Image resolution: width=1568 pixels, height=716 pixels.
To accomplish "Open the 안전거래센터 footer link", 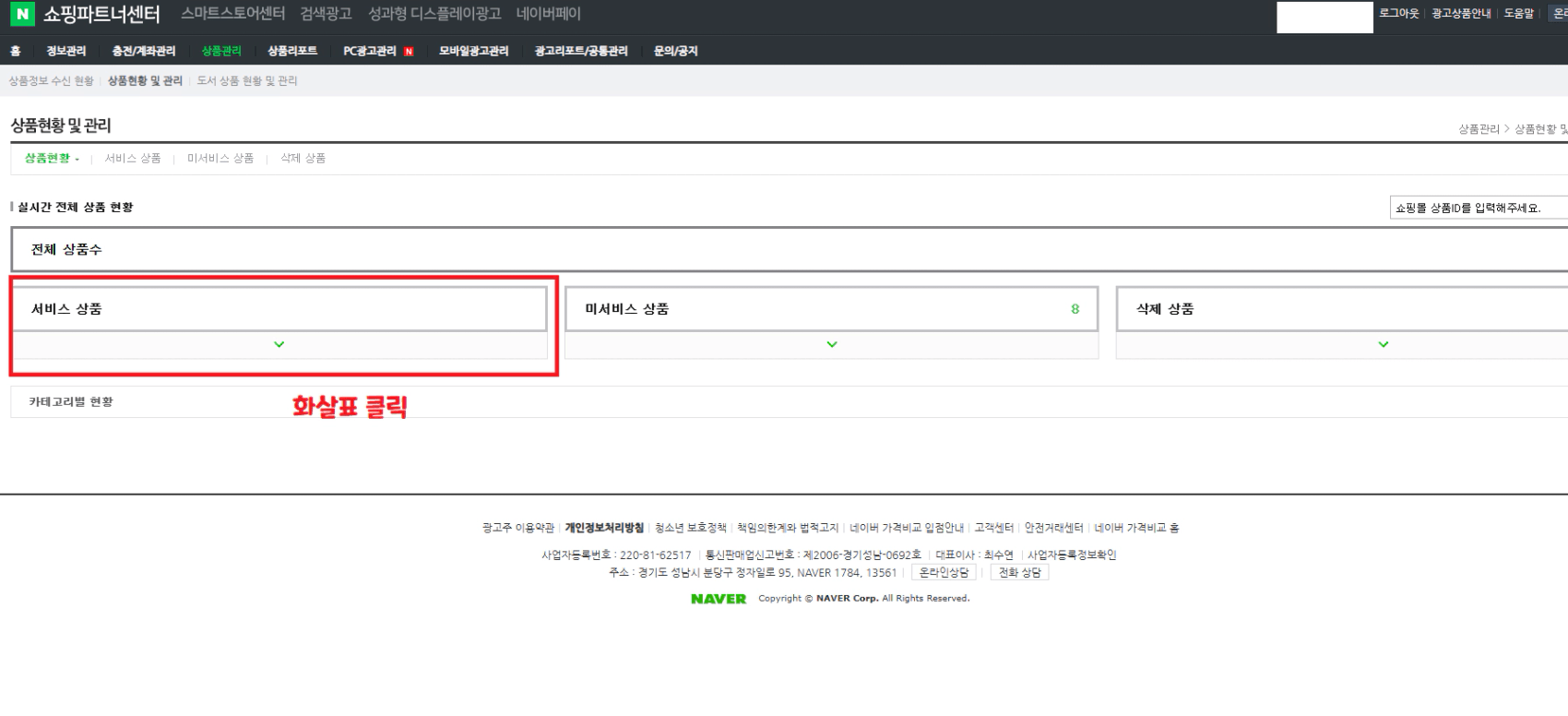I will click(1054, 528).
